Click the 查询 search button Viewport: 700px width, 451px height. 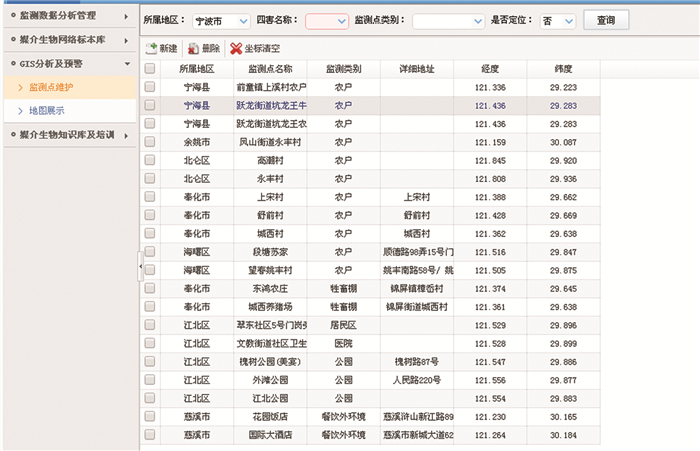coord(606,20)
